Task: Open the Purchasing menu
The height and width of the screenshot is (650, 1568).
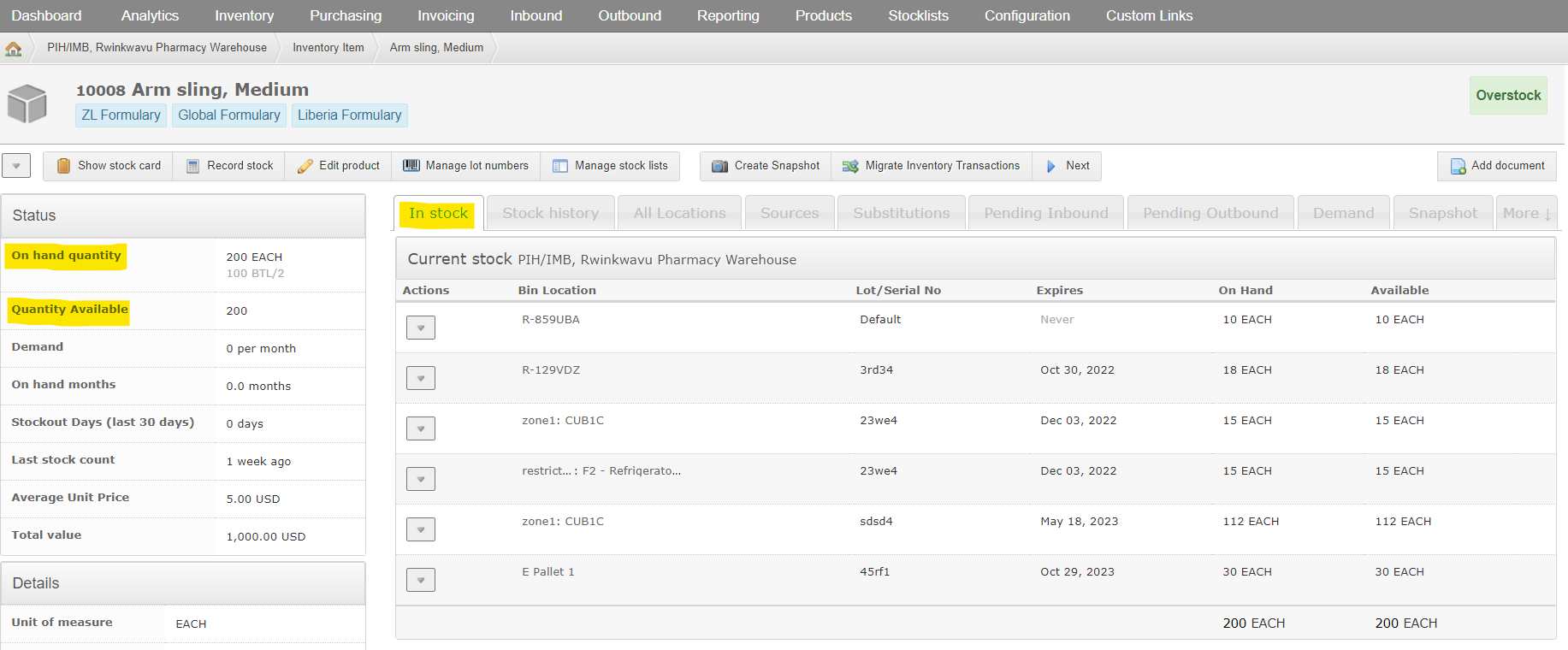Action: pyautogui.click(x=346, y=15)
